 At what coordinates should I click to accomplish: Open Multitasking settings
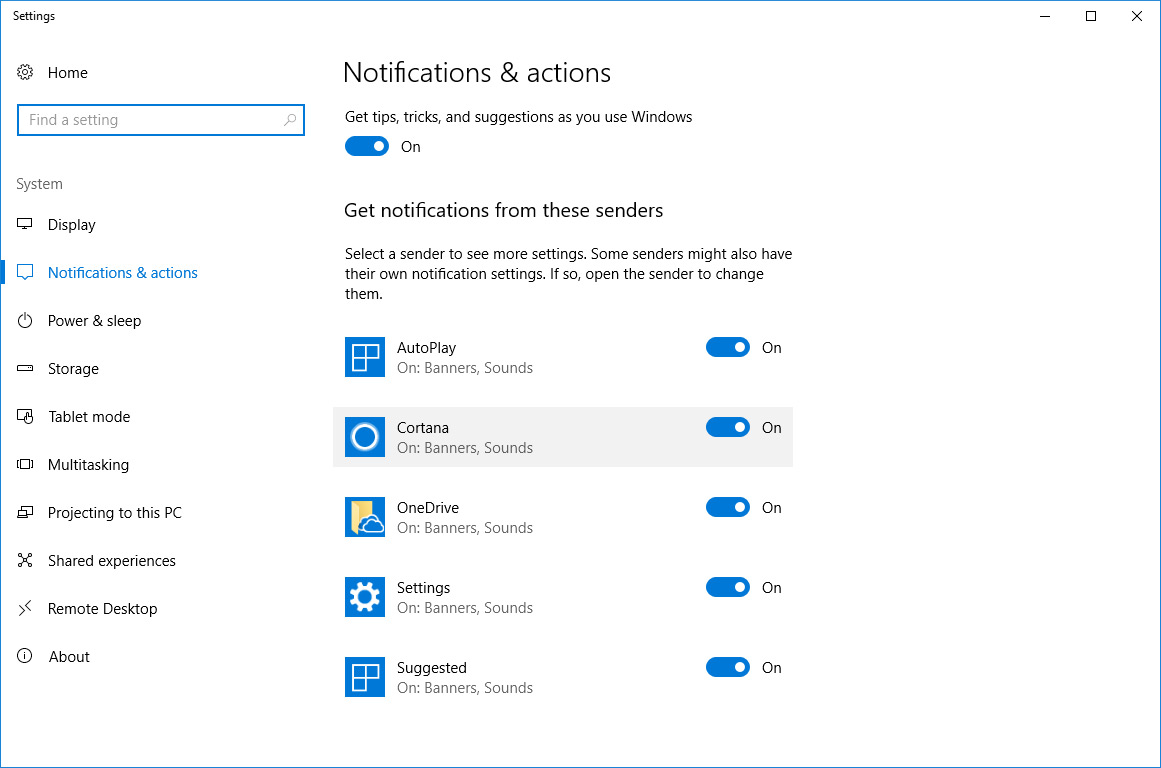[x=88, y=465]
